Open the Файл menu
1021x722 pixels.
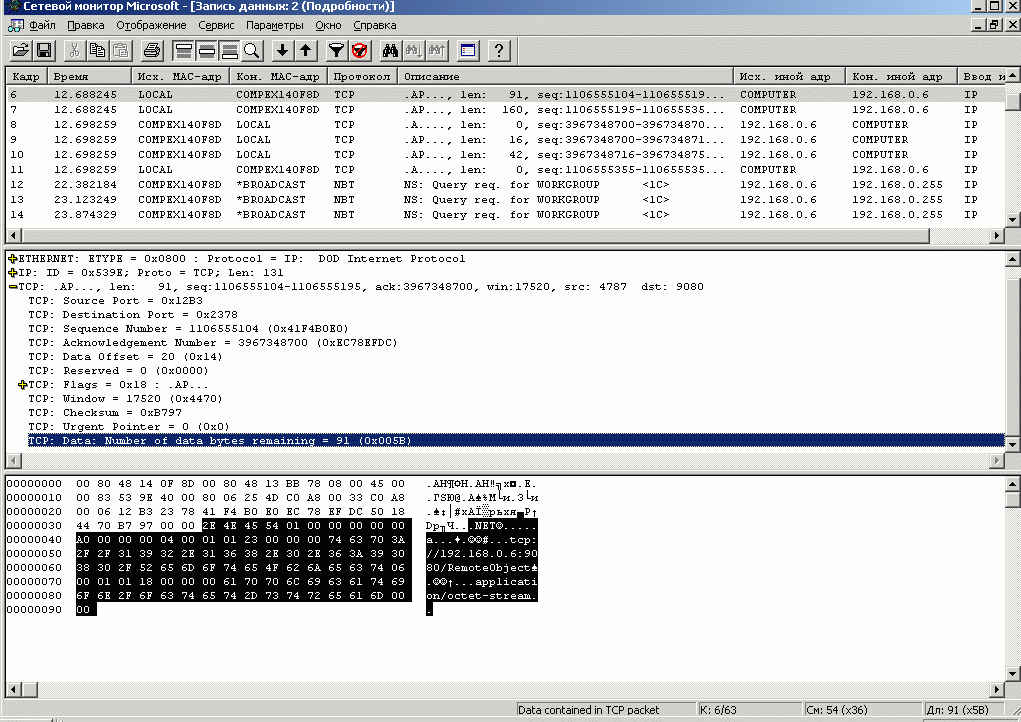42,25
